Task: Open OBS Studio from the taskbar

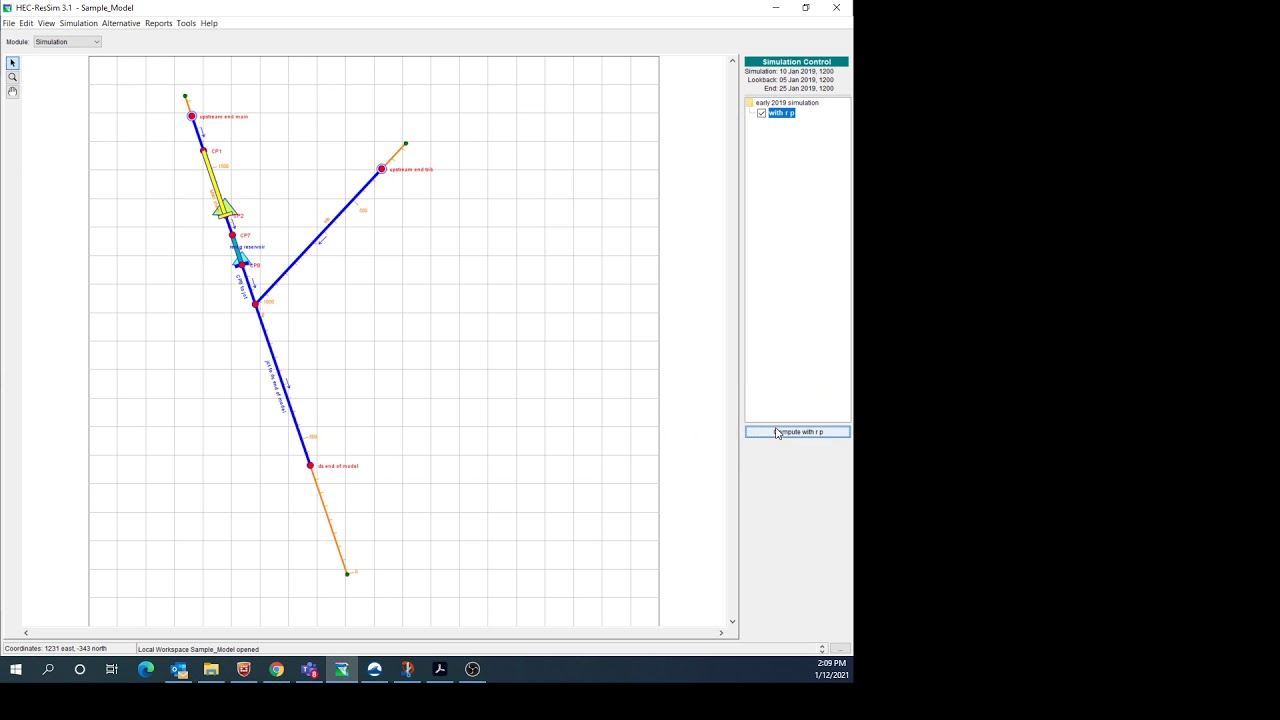Action: (473, 669)
